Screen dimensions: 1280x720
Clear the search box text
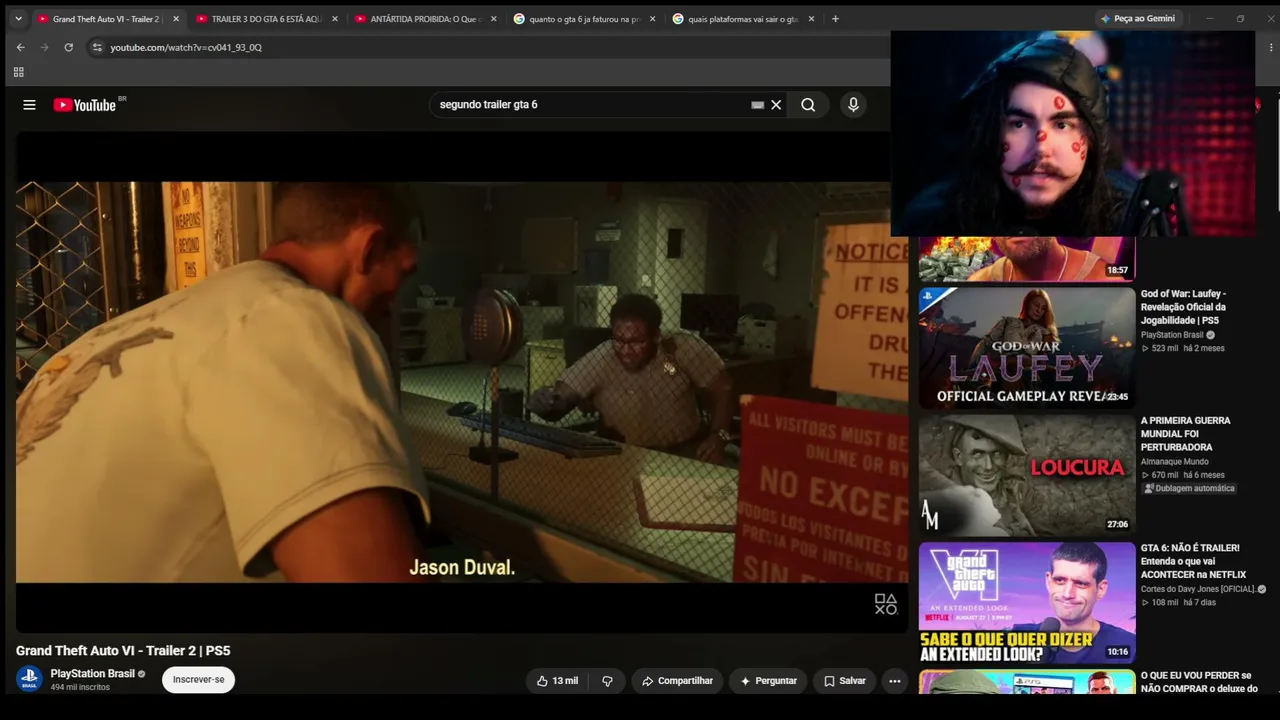click(776, 105)
